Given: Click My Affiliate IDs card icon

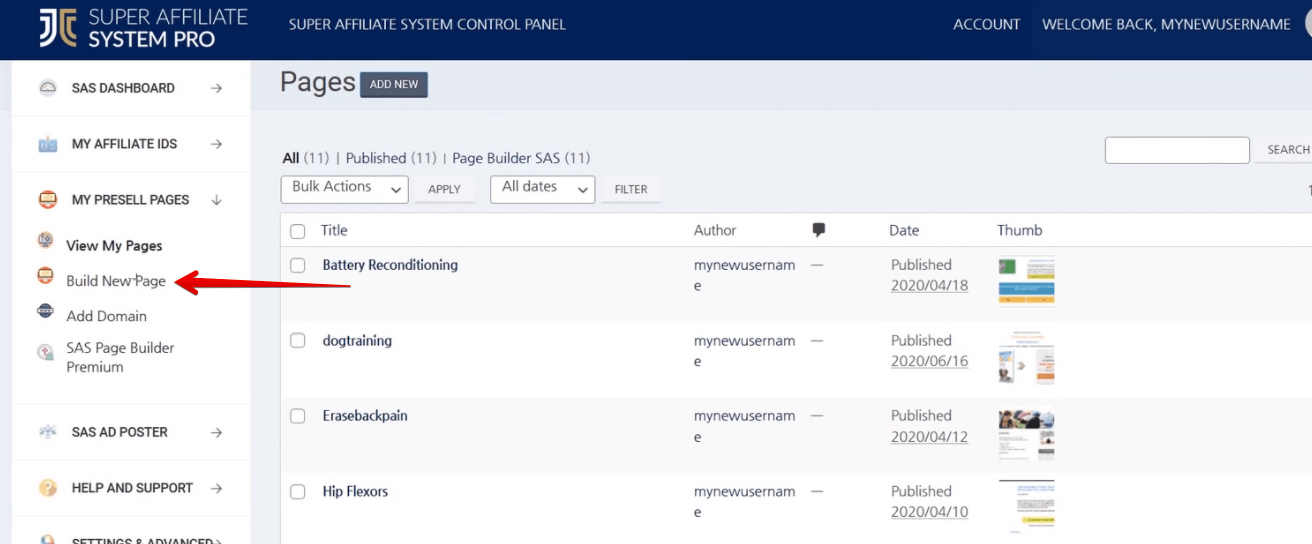Looking at the screenshot, I should (48, 144).
